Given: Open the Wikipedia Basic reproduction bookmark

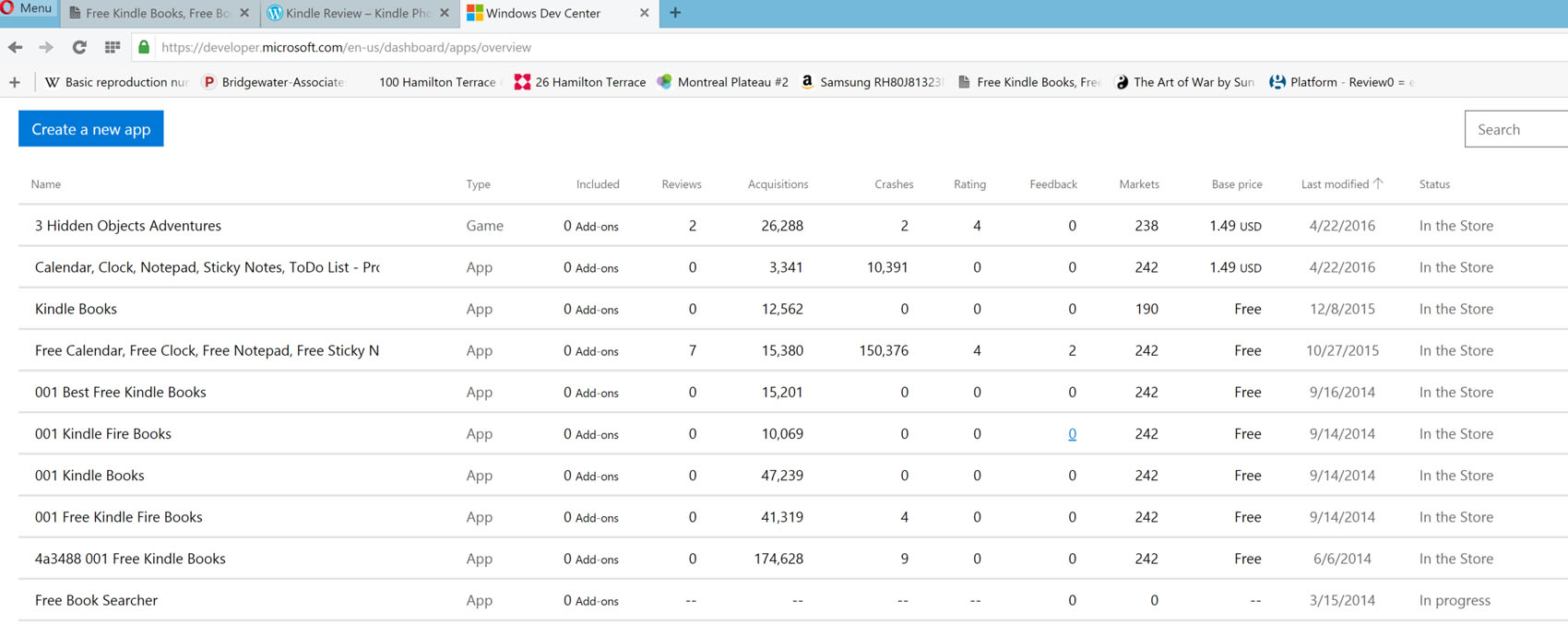Looking at the screenshot, I should coord(116,82).
